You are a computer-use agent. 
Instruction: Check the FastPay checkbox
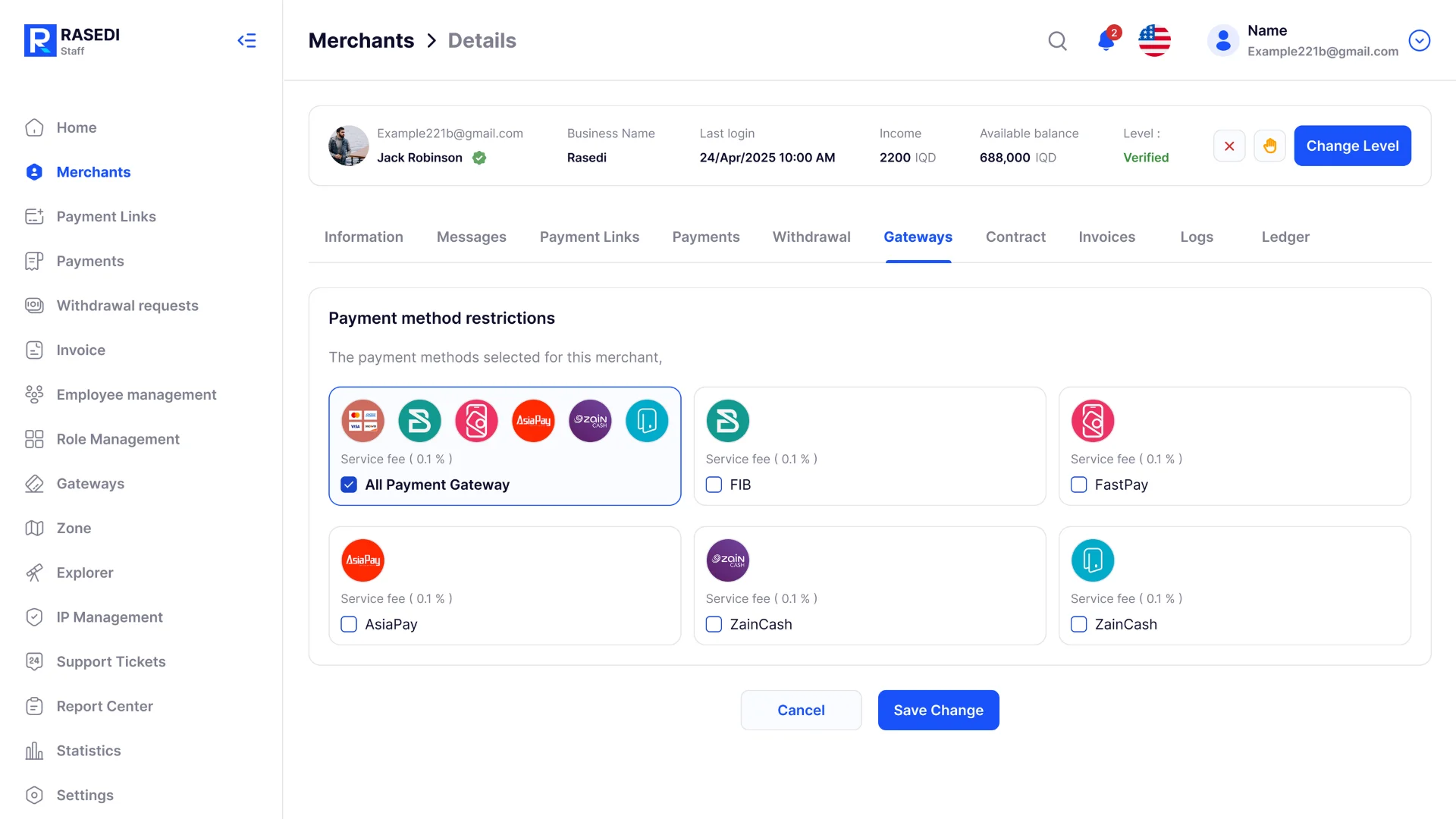[1078, 485]
